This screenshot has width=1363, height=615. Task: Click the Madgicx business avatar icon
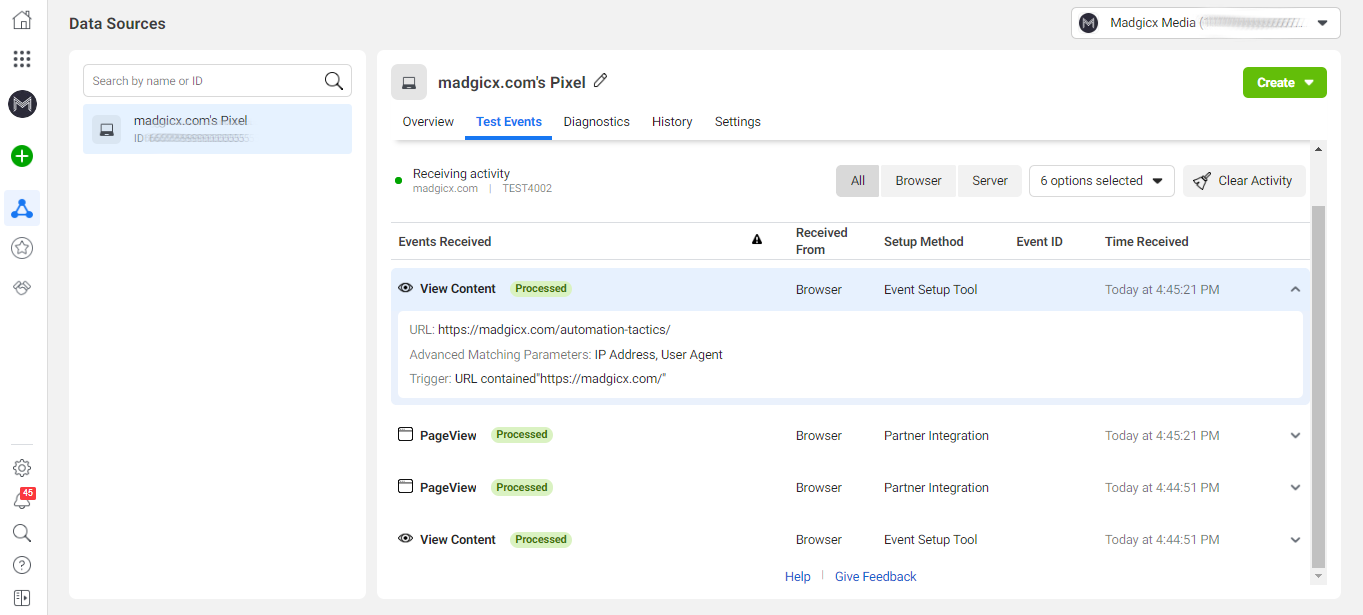[22, 103]
